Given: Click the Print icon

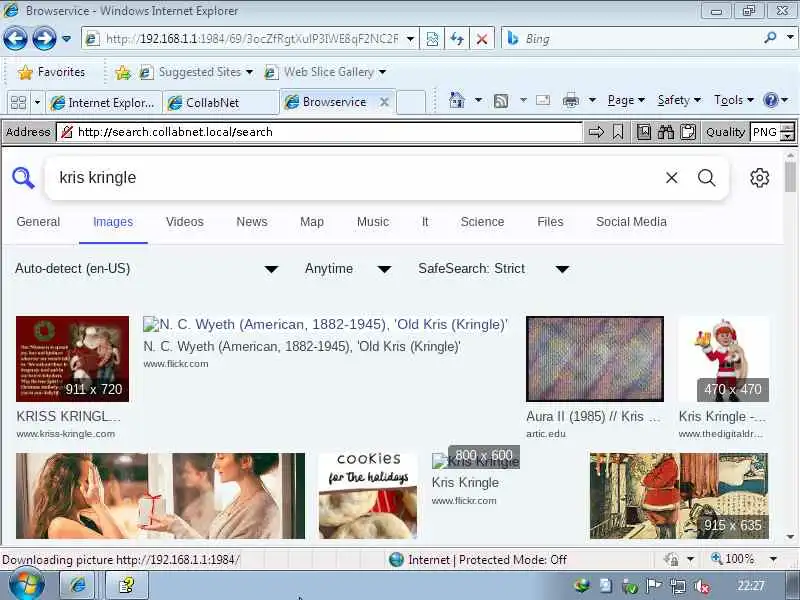Looking at the screenshot, I should tap(570, 101).
